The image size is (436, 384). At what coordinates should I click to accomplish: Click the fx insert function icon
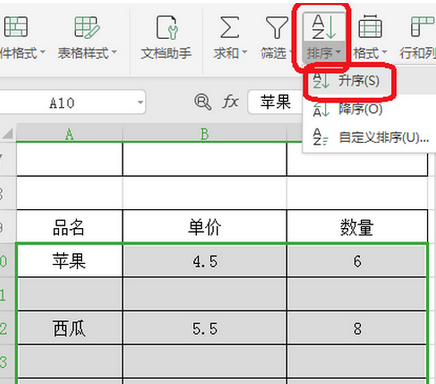pos(230,101)
